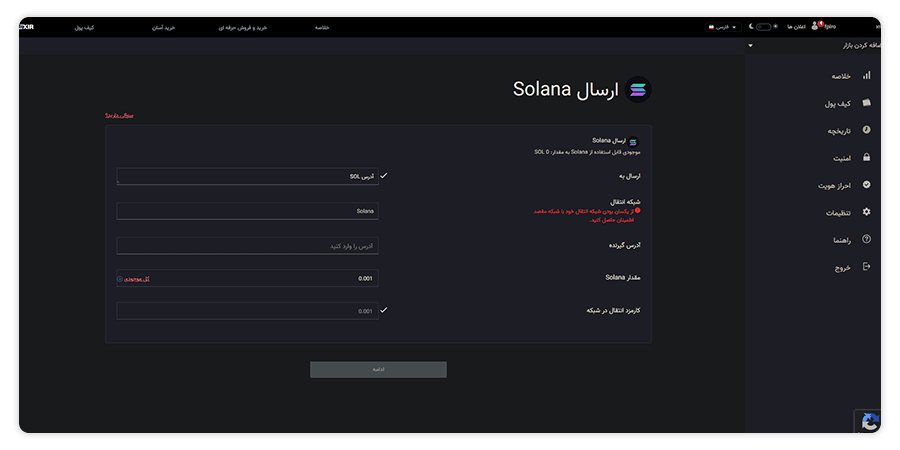The height and width of the screenshot is (450, 900).
Task: Expand the اضافه کردن بازار dropdown
Action: [813, 45]
